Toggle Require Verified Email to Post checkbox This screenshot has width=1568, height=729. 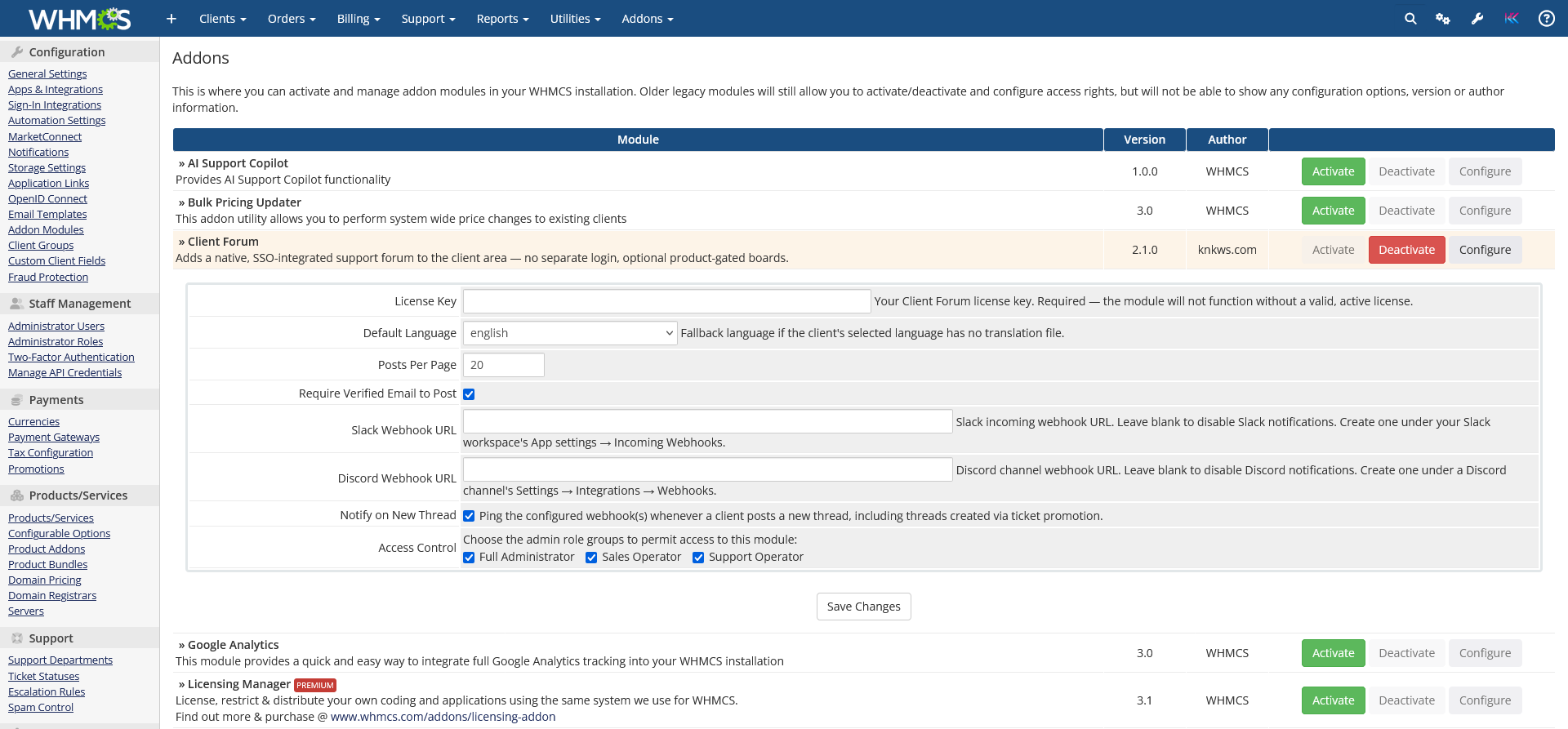[x=469, y=394]
